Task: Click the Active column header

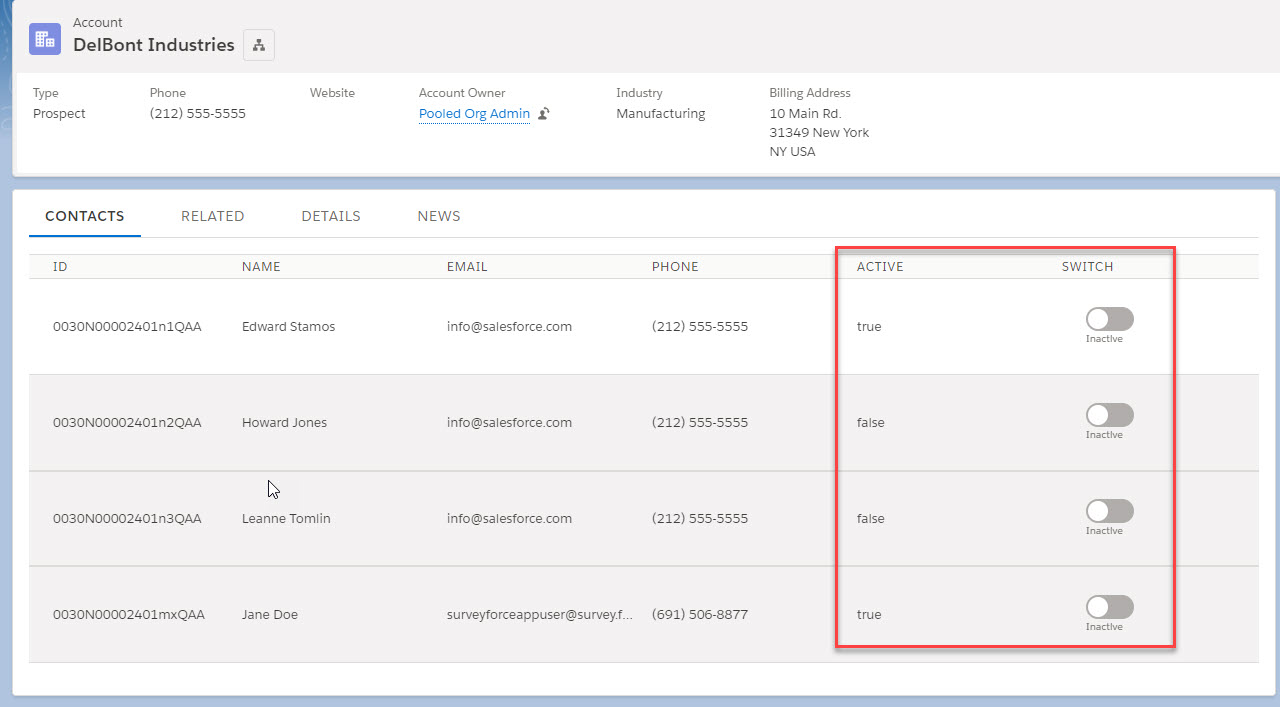Action: 880,267
